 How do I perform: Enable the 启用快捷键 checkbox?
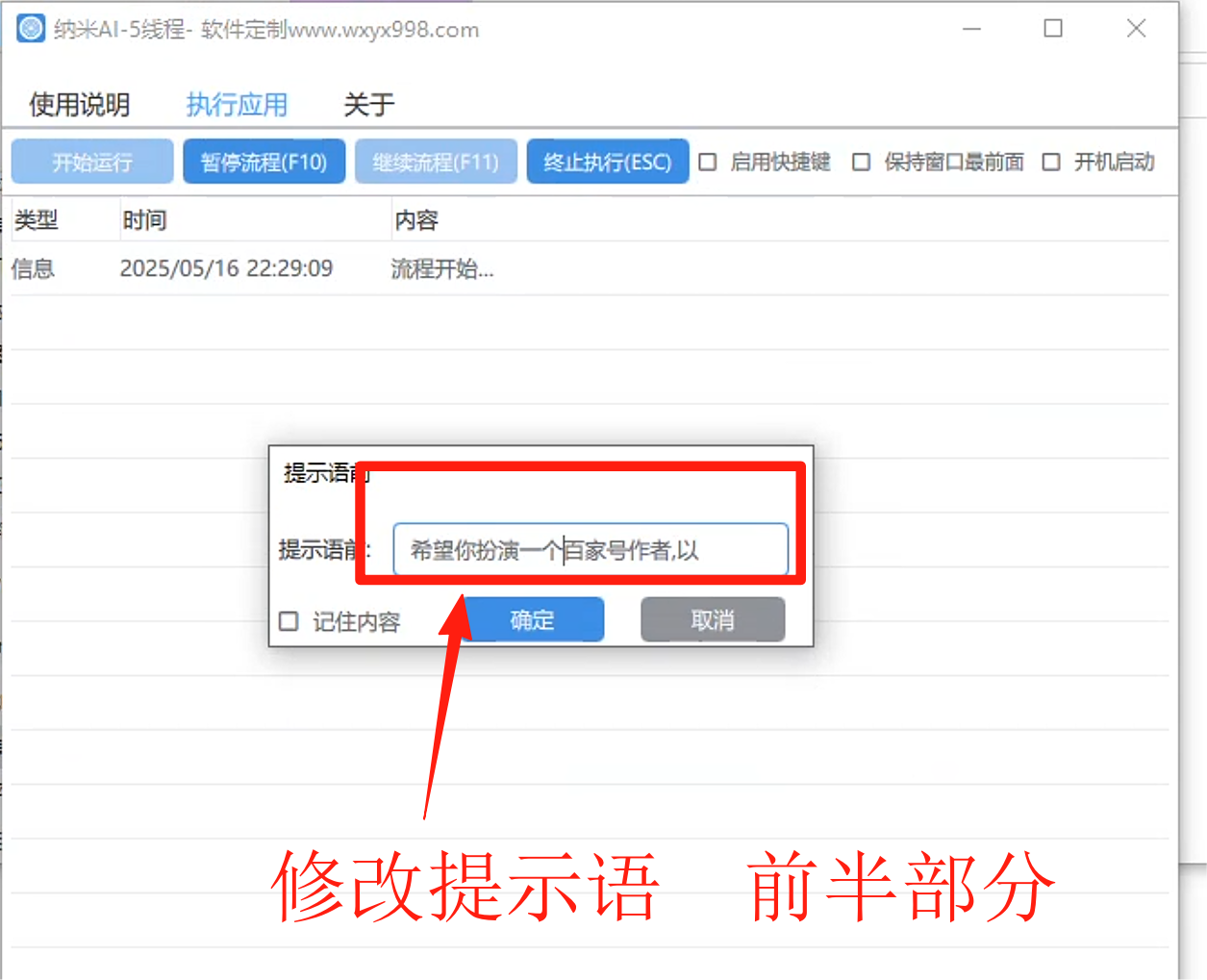pos(708,162)
